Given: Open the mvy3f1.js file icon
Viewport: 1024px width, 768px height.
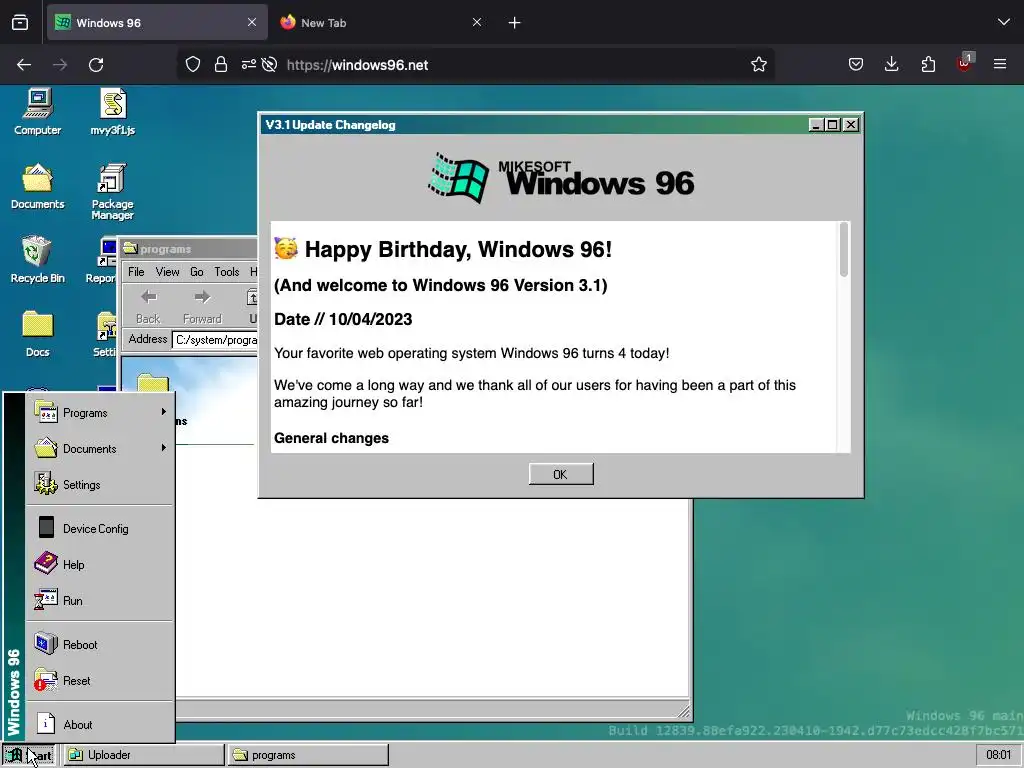Looking at the screenshot, I should click(112, 112).
